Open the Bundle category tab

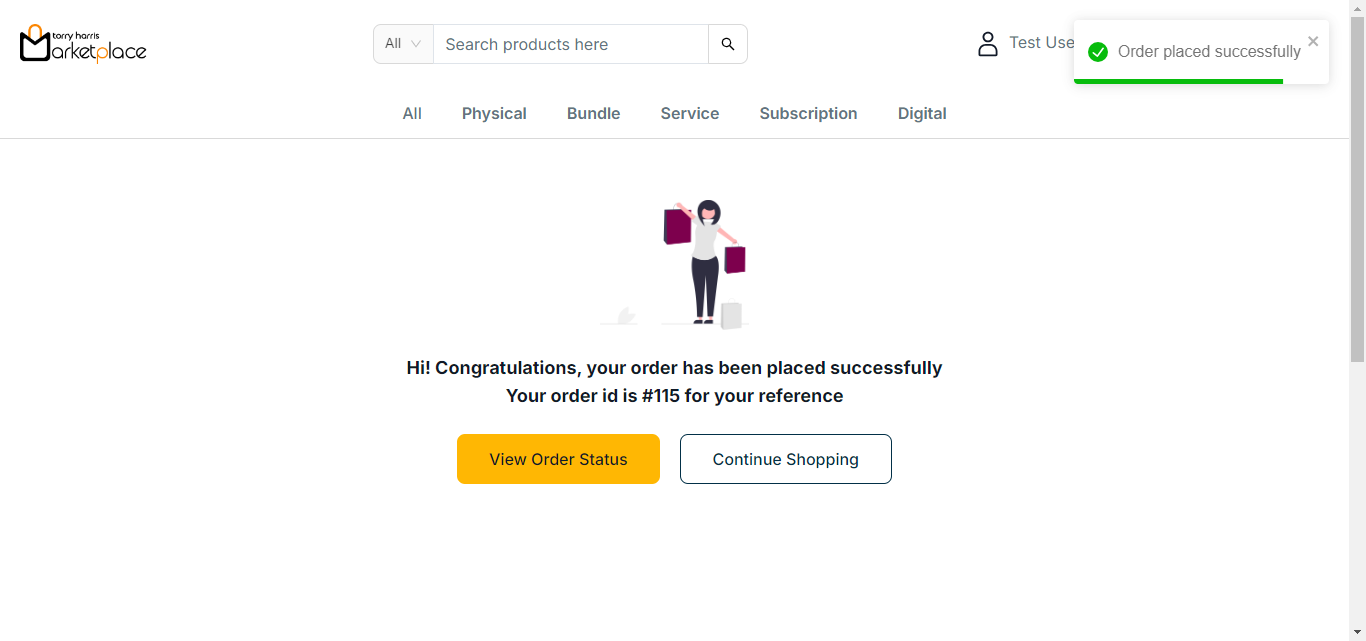593,114
